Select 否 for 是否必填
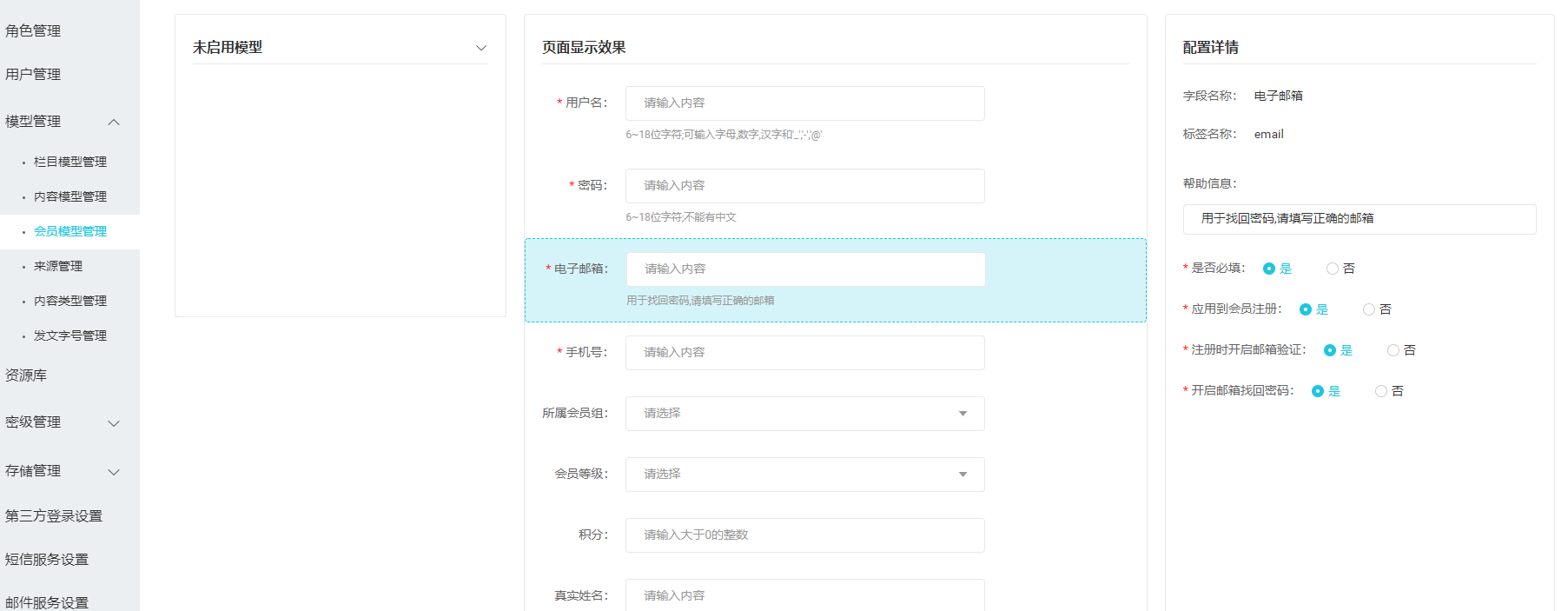Image resolution: width=1568 pixels, height=611 pixels. [x=1333, y=269]
